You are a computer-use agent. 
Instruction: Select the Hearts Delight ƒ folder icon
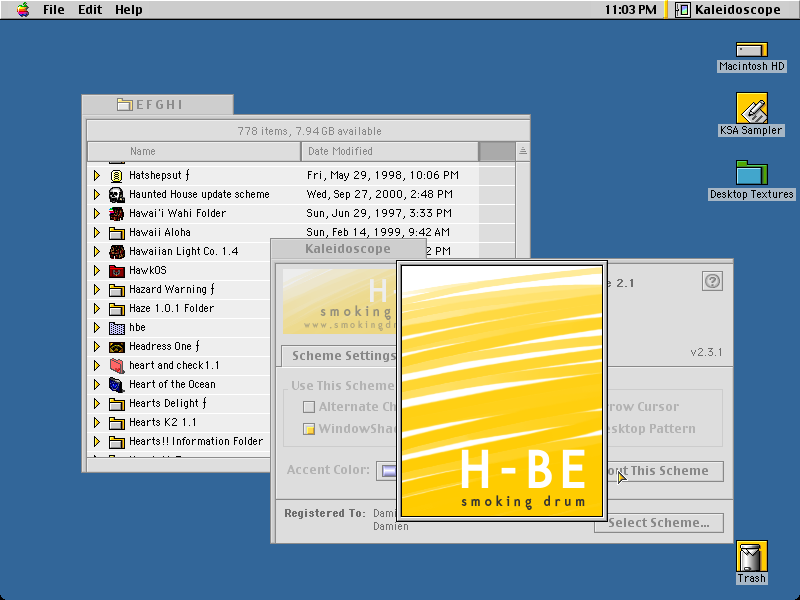(x=117, y=405)
